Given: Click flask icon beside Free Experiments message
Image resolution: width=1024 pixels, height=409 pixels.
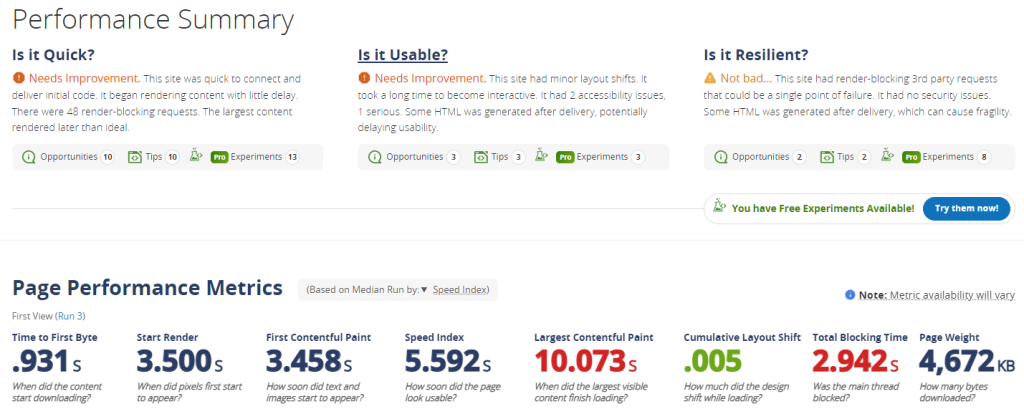Looking at the screenshot, I should pos(720,208).
